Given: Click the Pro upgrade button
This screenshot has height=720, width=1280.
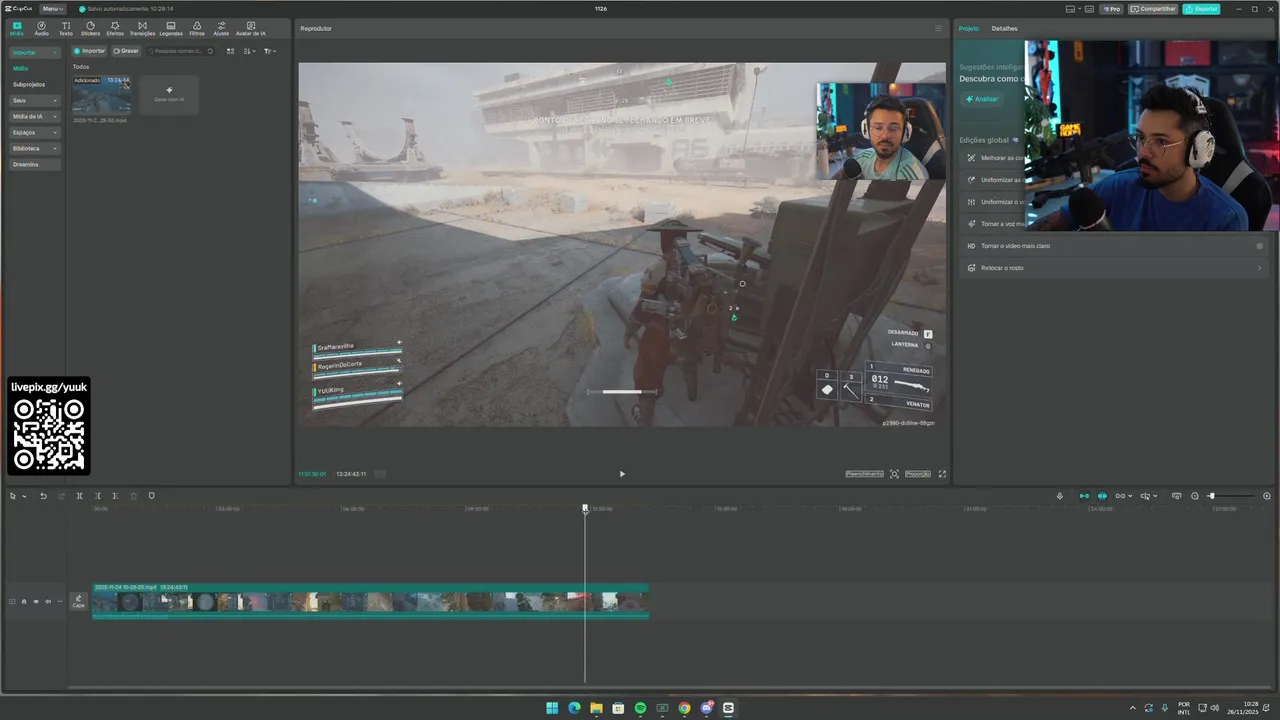Looking at the screenshot, I should (1111, 9).
